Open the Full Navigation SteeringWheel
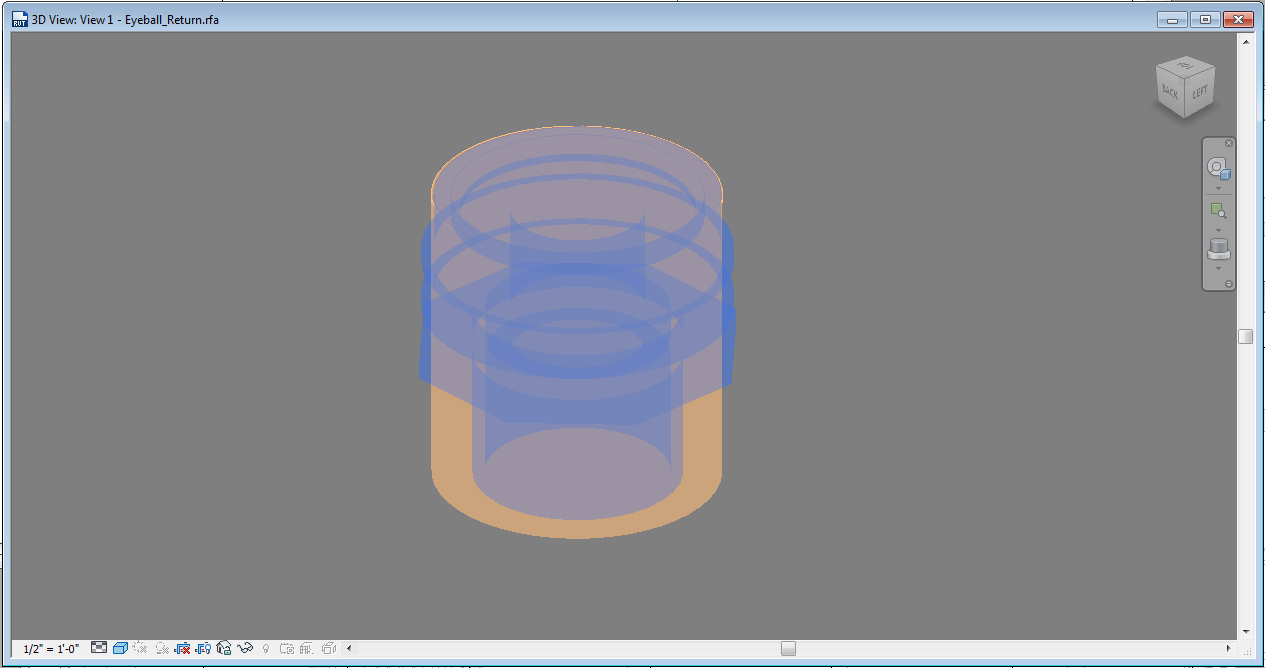 (x=1218, y=169)
